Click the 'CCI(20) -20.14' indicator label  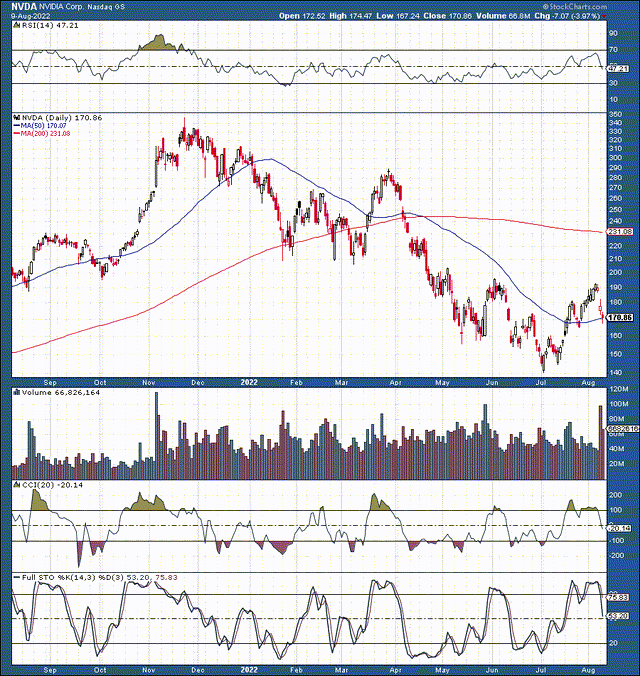point(52,485)
